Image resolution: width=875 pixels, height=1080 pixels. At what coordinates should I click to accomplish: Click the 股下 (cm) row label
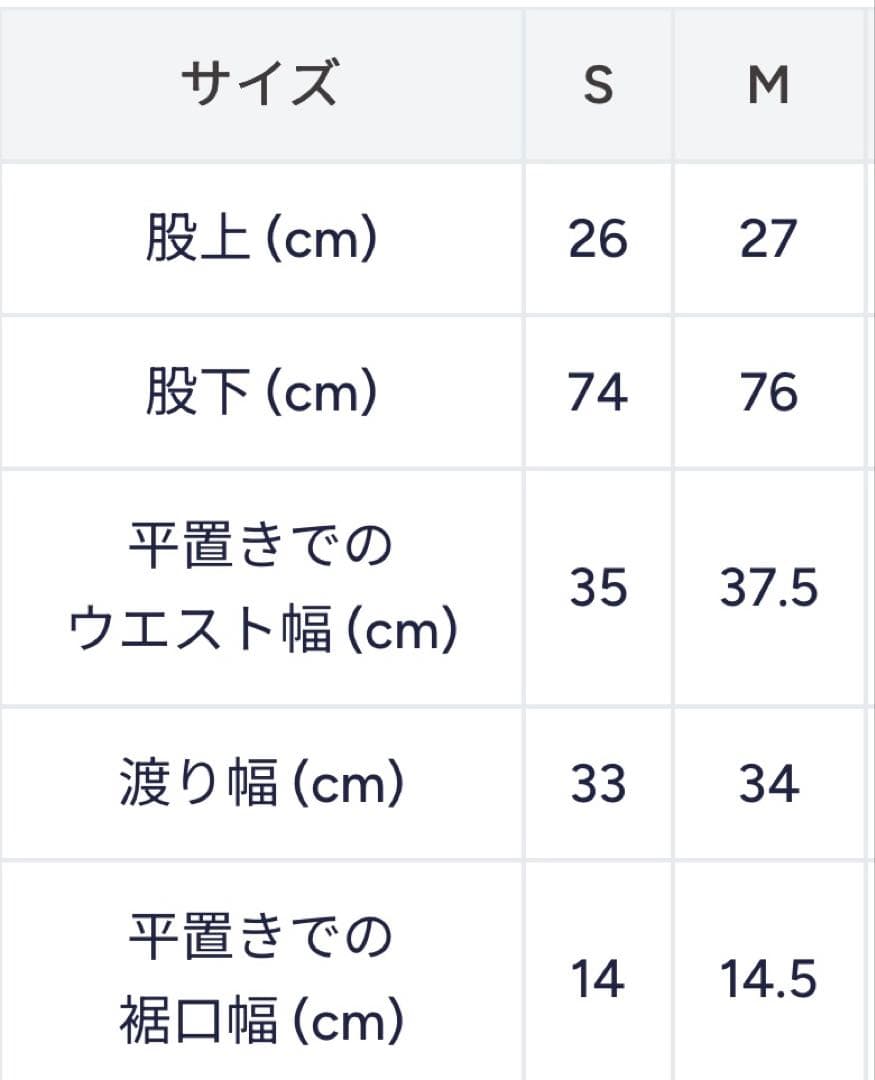(x=261, y=393)
